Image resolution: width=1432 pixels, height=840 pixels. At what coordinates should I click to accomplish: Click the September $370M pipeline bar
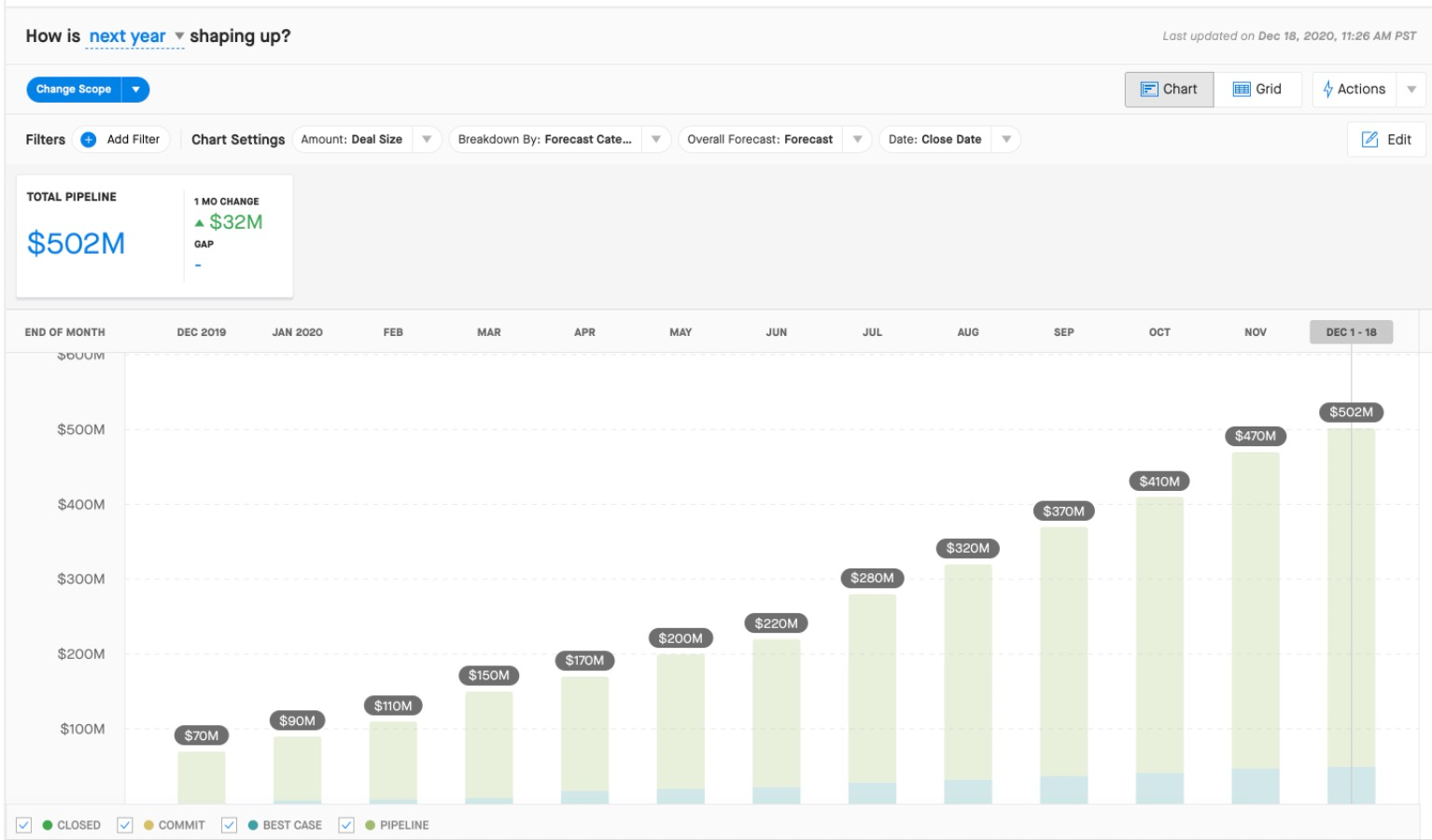coord(1063,665)
